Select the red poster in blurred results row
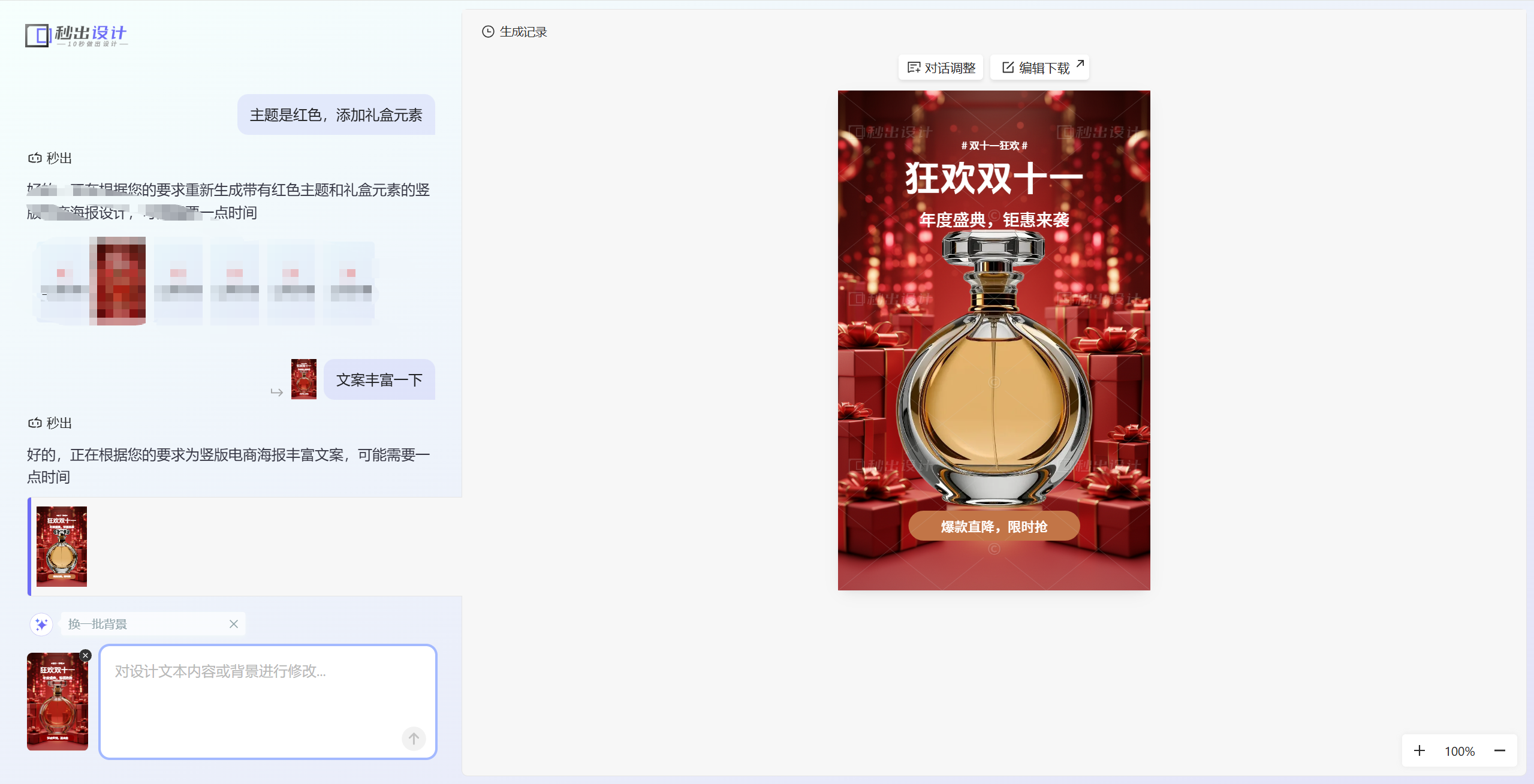Viewport: 1534px width, 784px height. click(118, 281)
